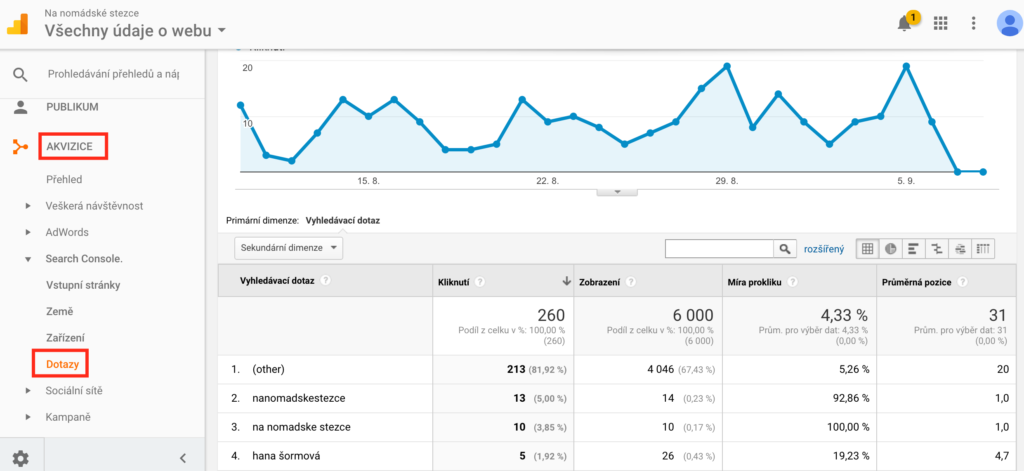
Task: Collapse the left sidebar navigation
Action: point(182,458)
